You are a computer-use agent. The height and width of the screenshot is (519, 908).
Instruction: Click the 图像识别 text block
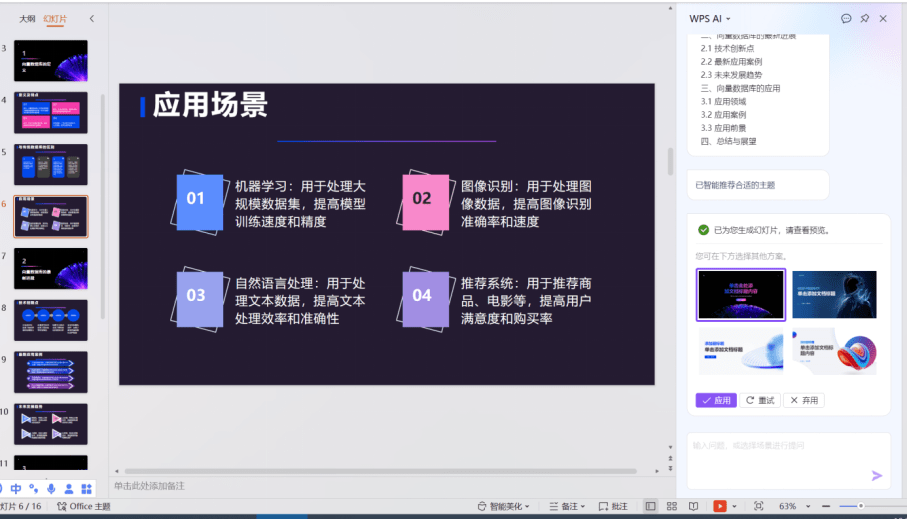click(526, 204)
